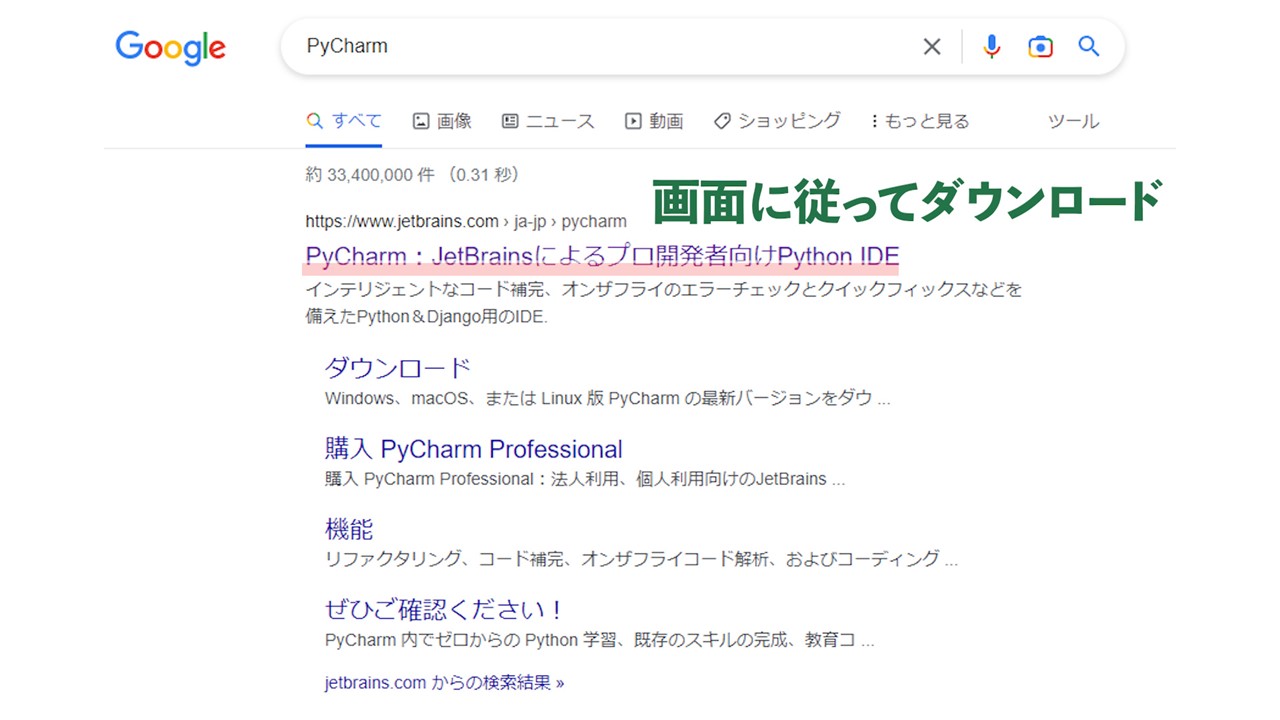Viewport: 1280px width, 720px height.
Task: Click jetbrains.com からの検索結果 link
Action: 444,683
